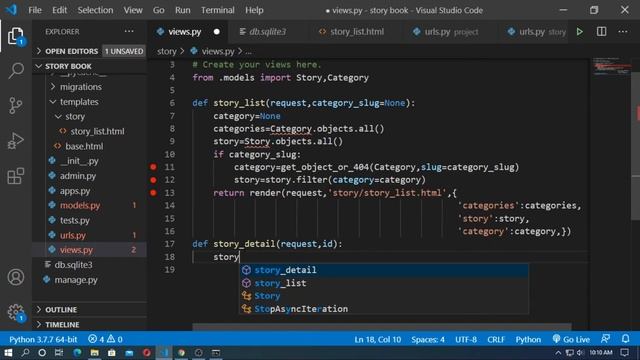Switch to the urls.py project tab
Image resolution: width=640 pixels, height=360 pixels.
point(451,31)
